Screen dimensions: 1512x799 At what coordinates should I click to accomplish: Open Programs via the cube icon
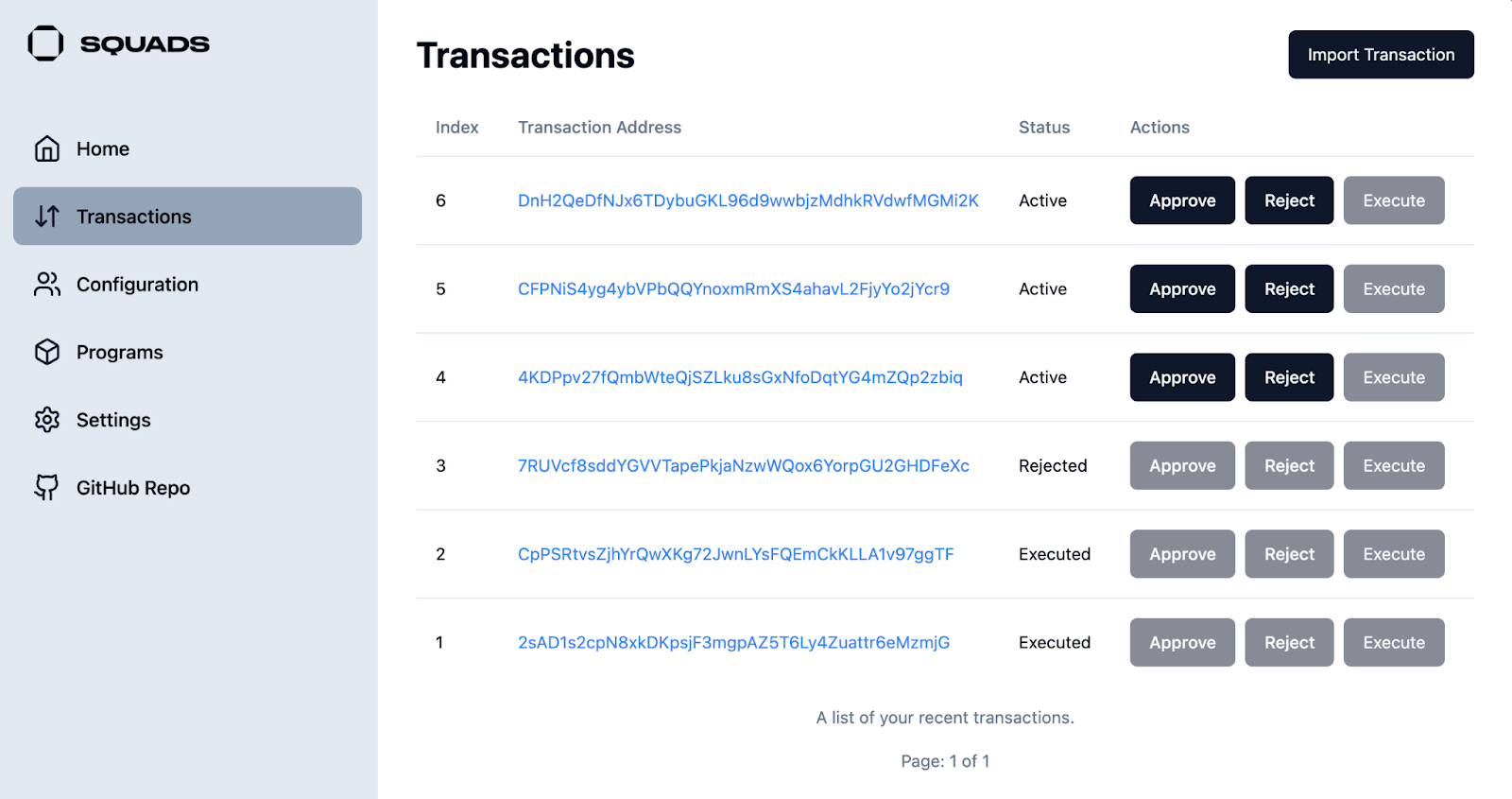click(x=46, y=352)
